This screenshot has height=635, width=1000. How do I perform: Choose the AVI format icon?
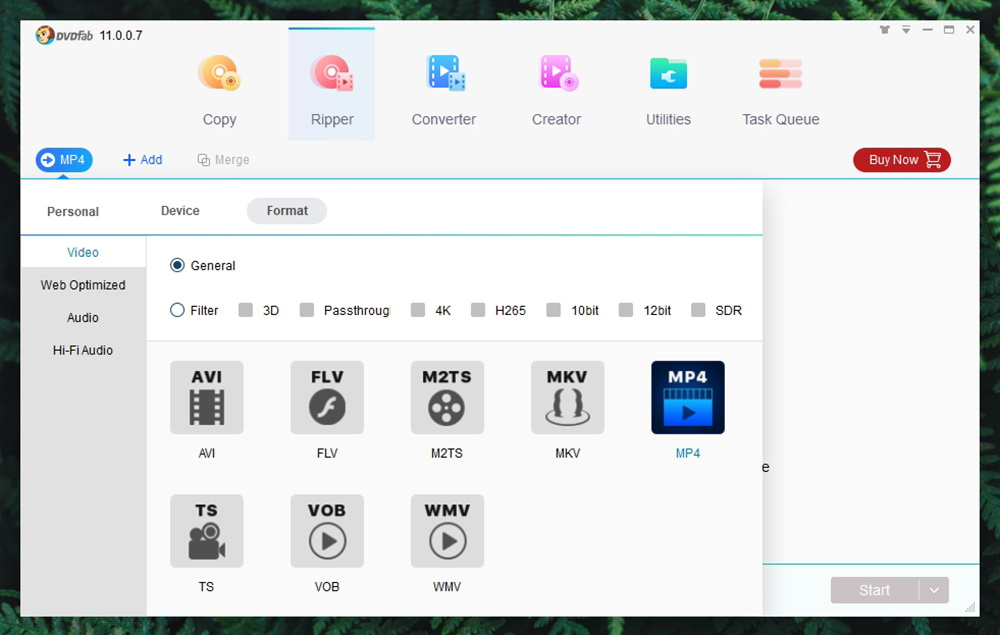[x=207, y=397]
